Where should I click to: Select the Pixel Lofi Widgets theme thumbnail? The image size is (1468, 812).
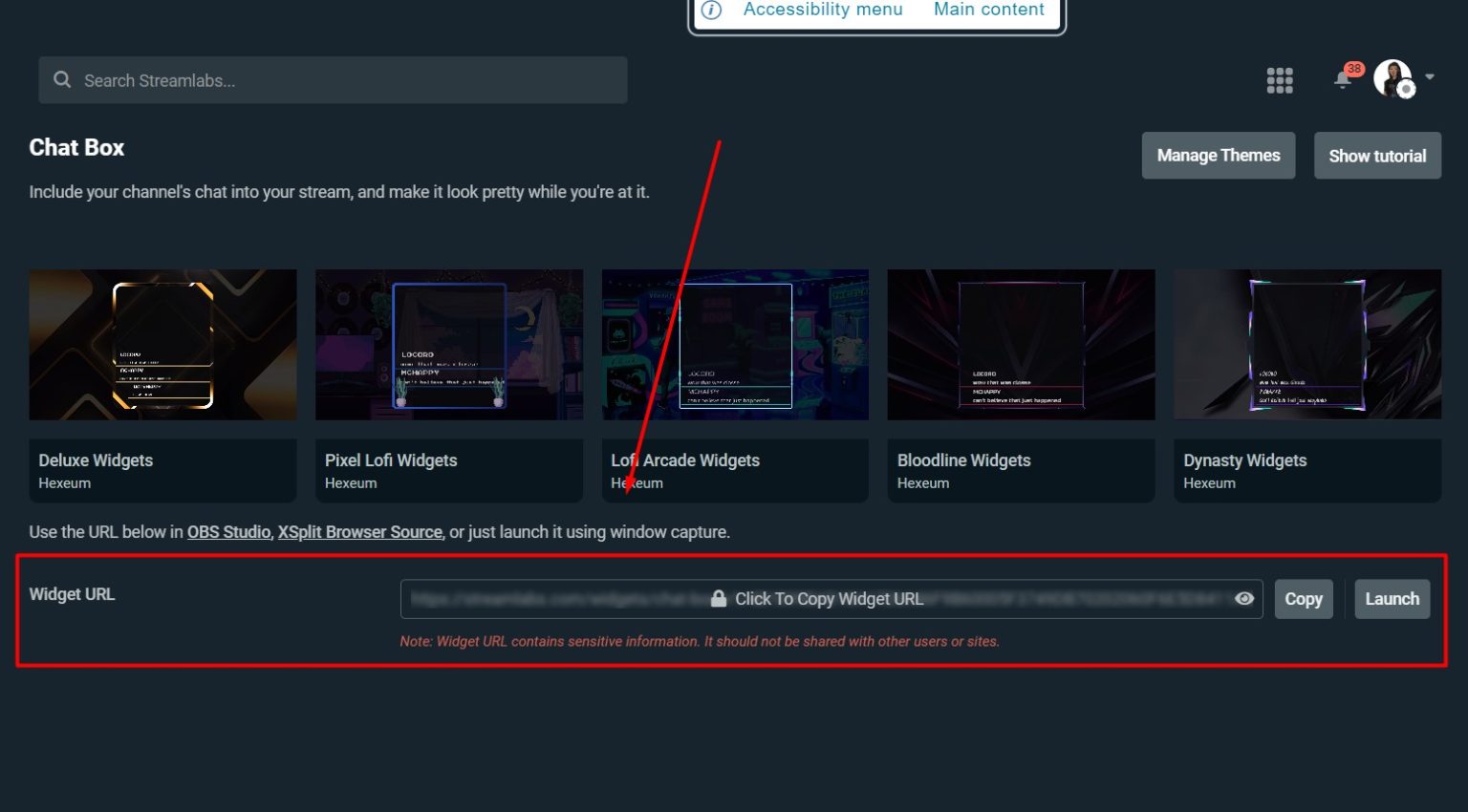coord(448,344)
